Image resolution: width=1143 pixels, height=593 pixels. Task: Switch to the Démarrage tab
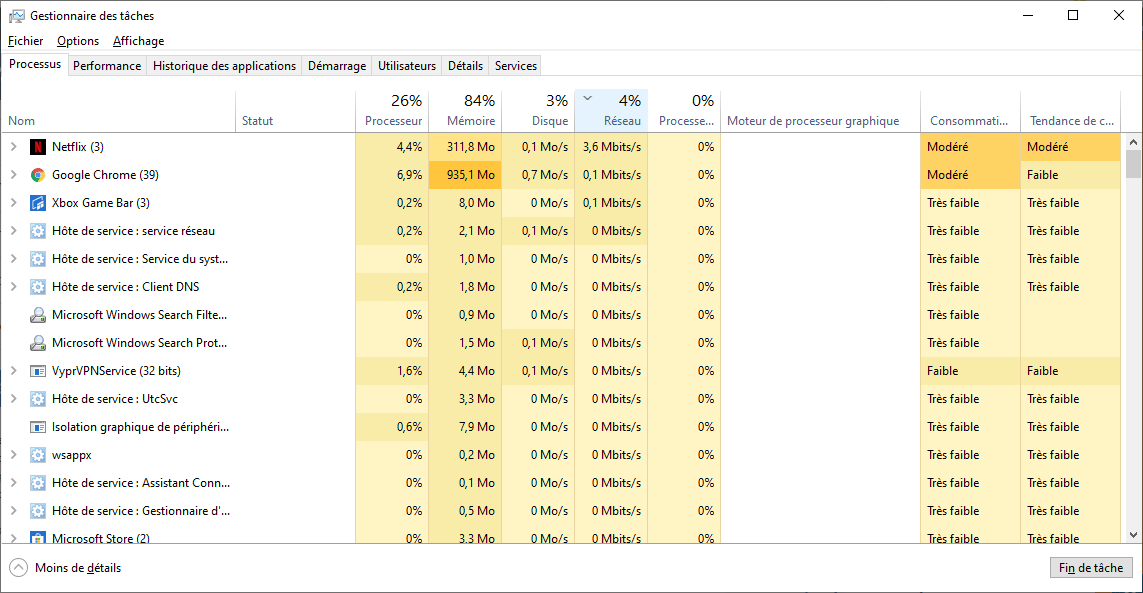point(337,66)
